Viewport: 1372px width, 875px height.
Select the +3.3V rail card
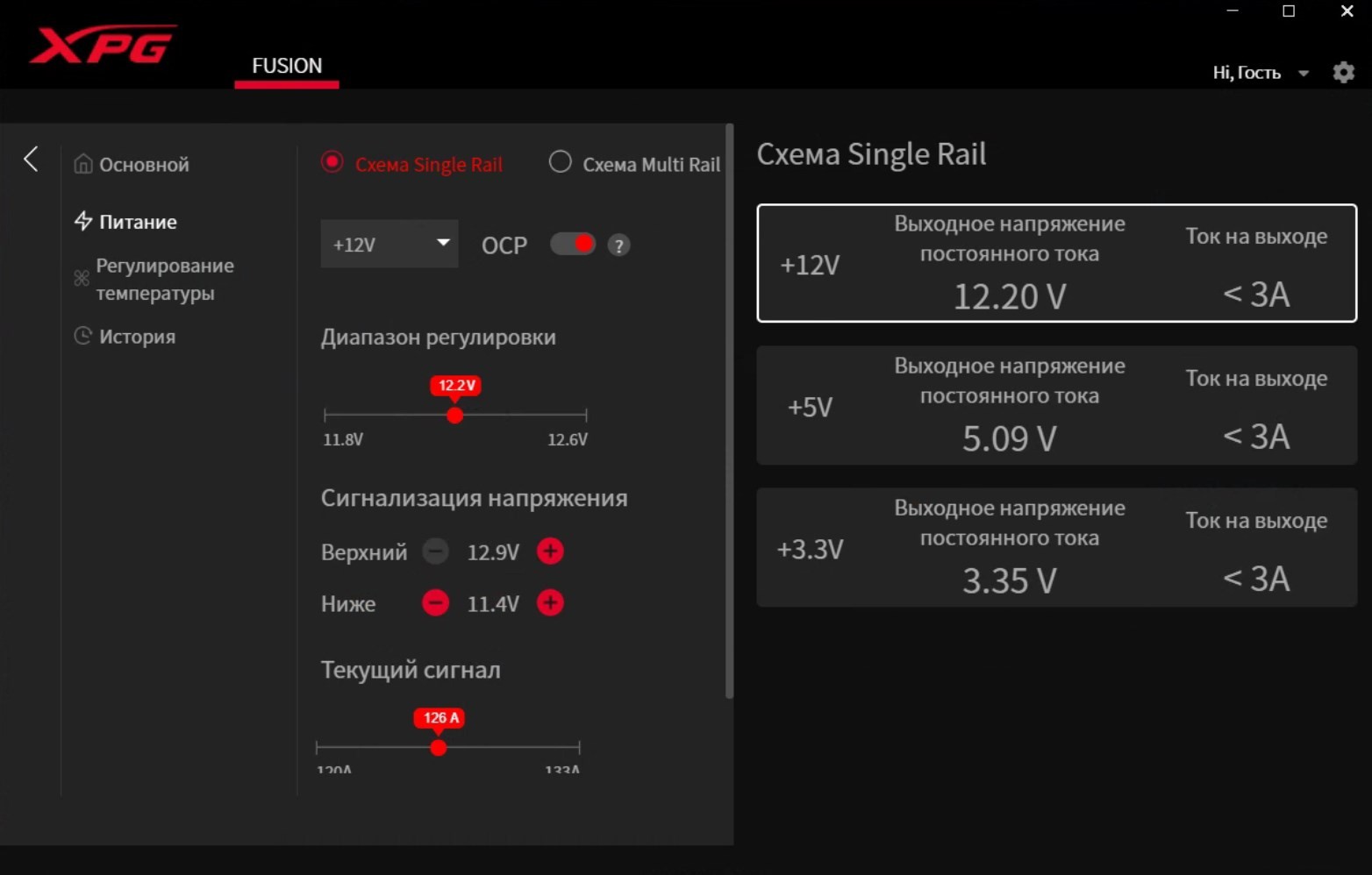[1057, 547]
